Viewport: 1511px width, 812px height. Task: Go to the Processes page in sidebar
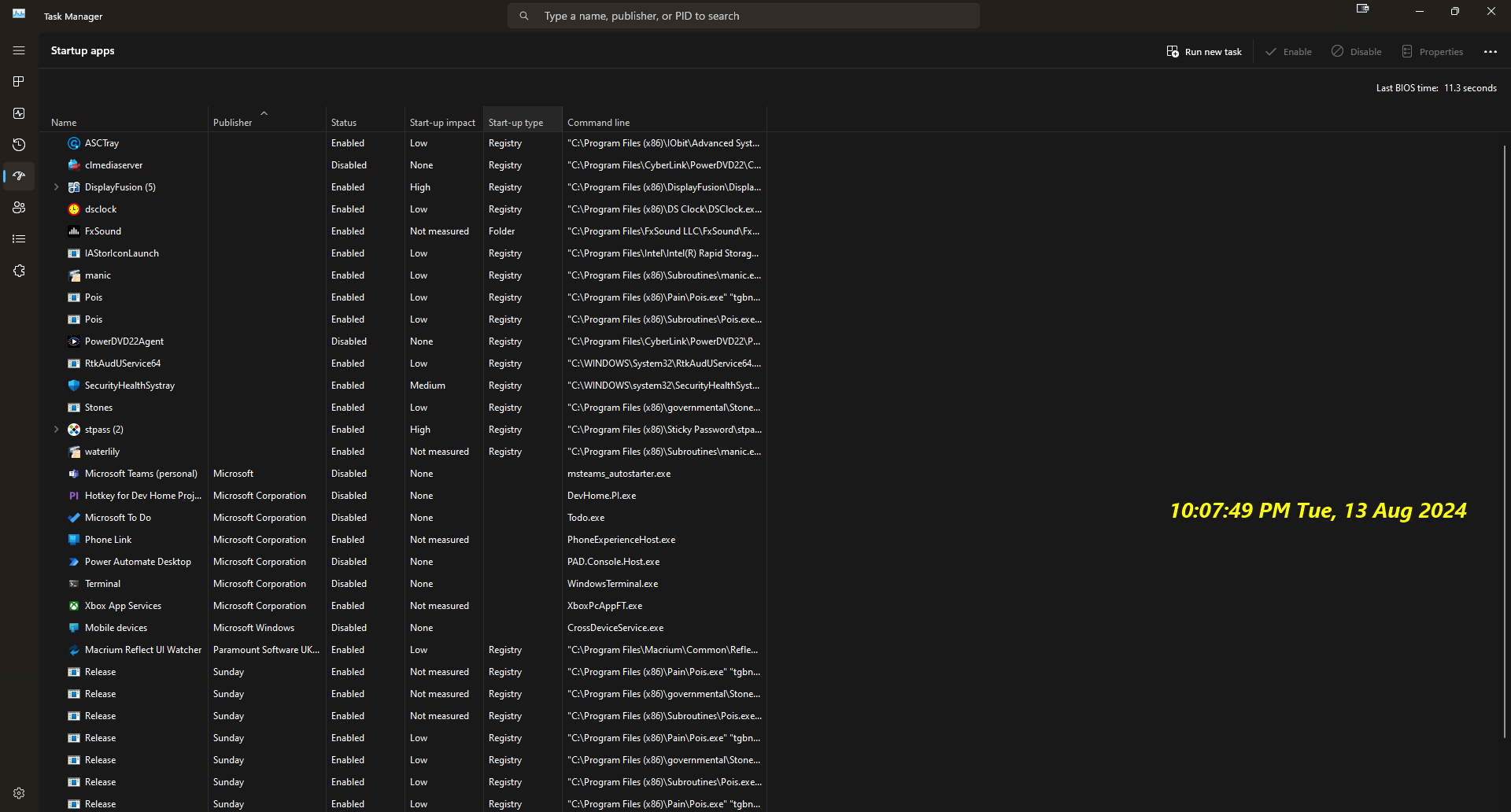tap(19, 82)
